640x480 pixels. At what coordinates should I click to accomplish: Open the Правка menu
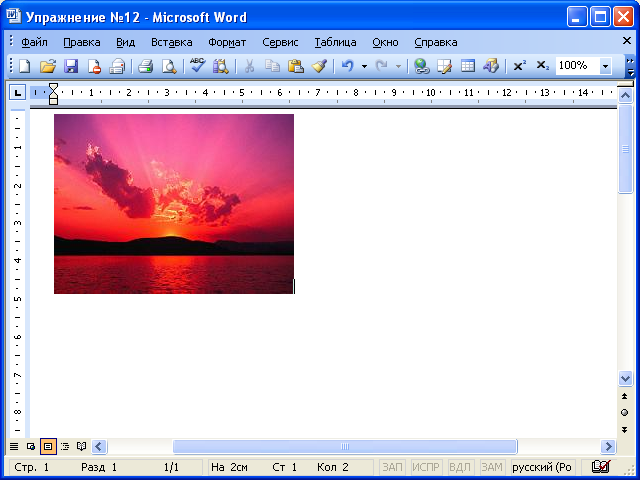(82, 42)
